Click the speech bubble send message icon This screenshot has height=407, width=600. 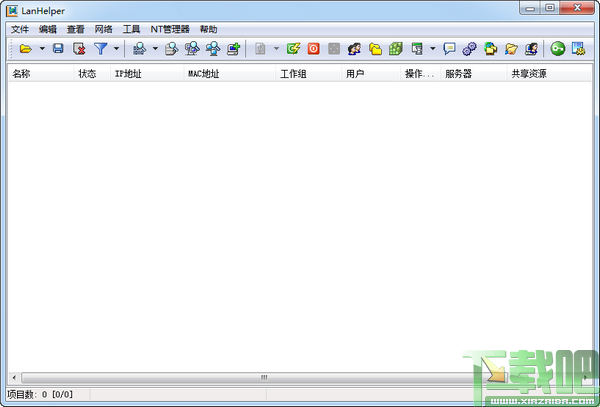click(x=449, y=49)
